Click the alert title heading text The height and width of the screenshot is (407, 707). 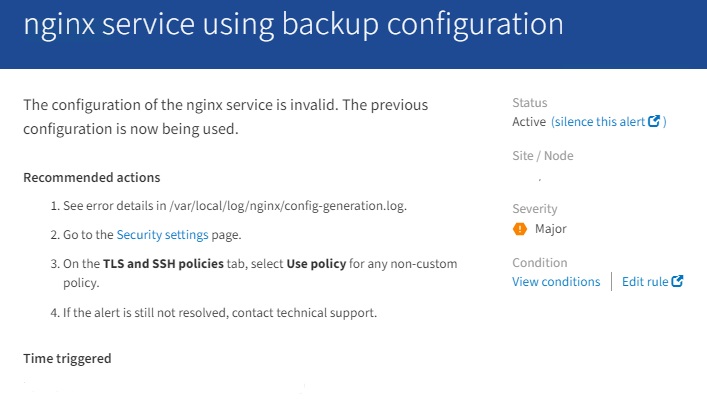[293, 24]
